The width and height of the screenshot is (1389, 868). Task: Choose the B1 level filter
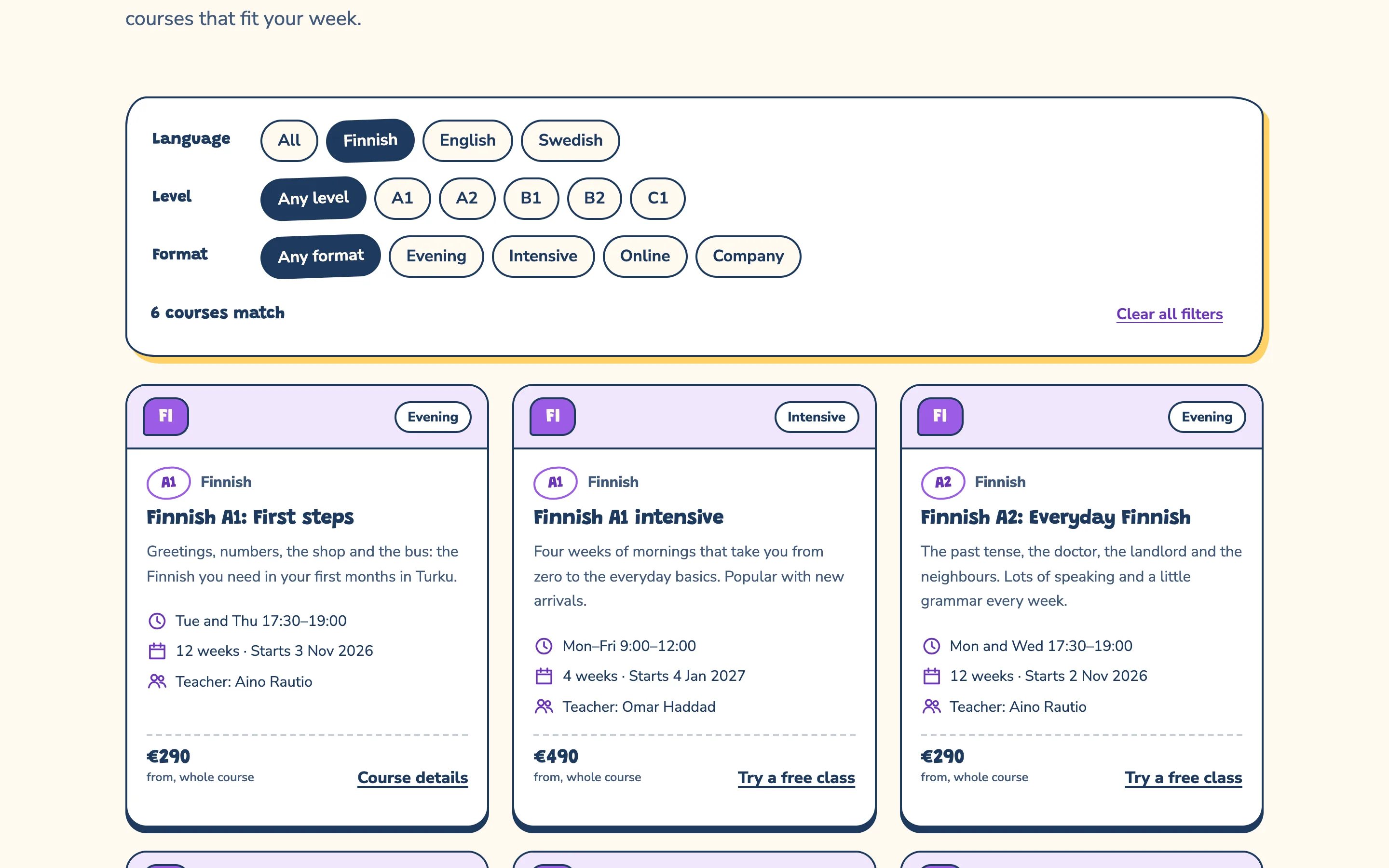pos(531,199)
